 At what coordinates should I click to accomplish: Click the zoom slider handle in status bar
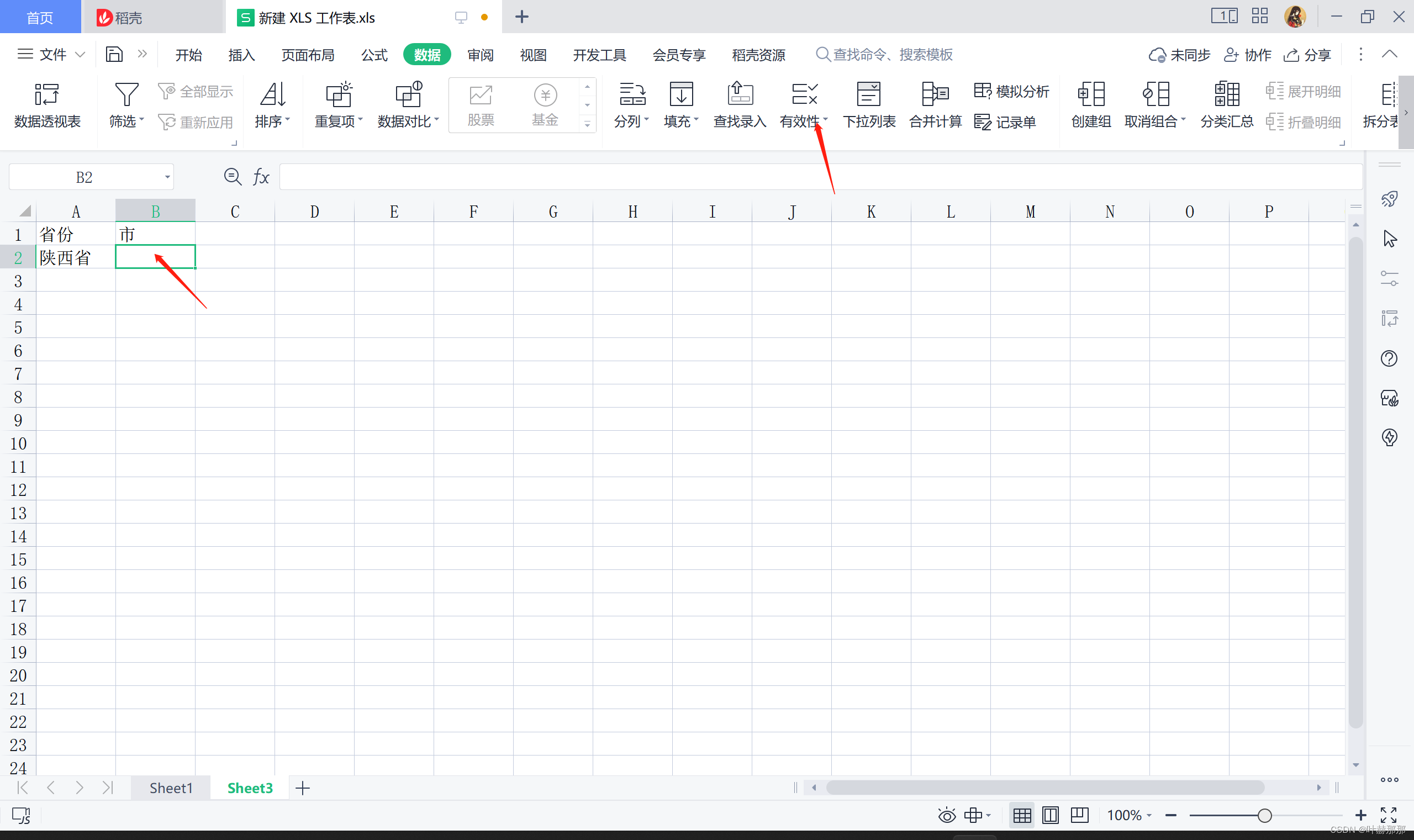[x=1264, y=816]
